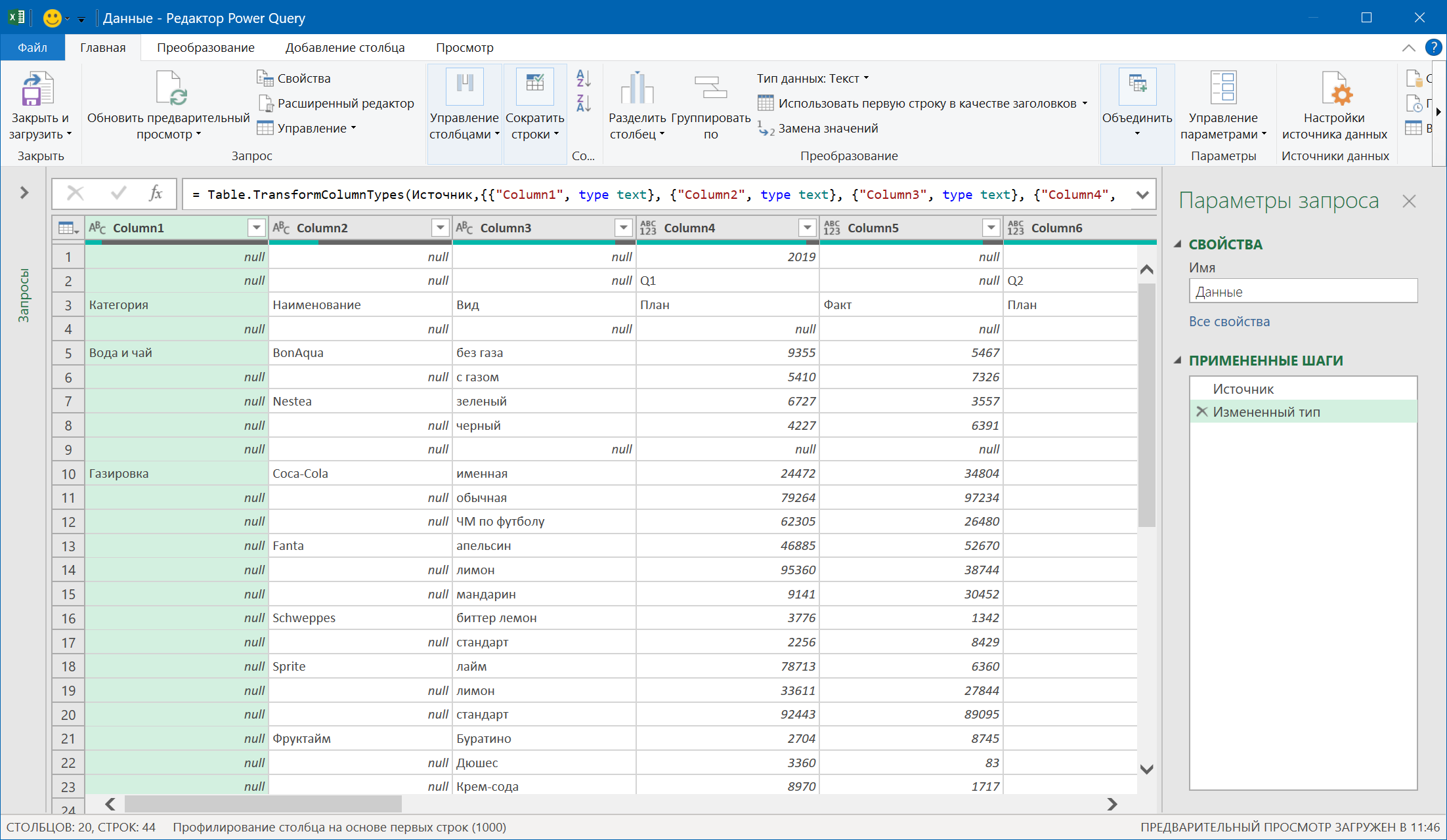The image size is (1447, 840).
Task: Sort descending Z-A icon
Action: click(583, 103)
